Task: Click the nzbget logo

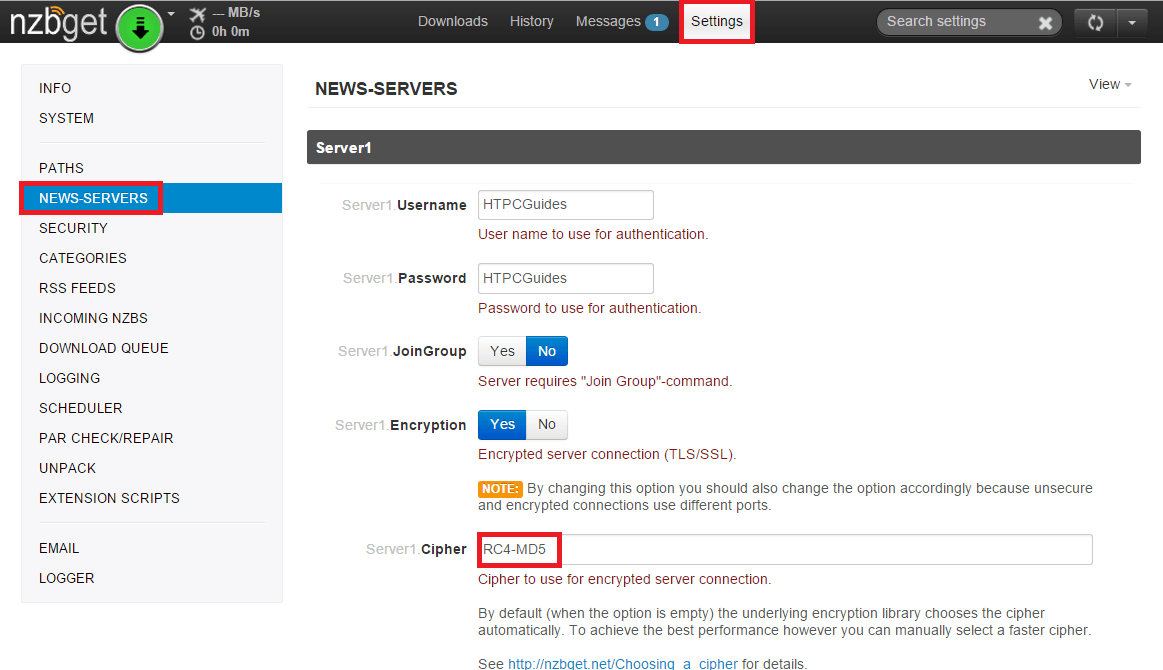Action: point(58,22)
